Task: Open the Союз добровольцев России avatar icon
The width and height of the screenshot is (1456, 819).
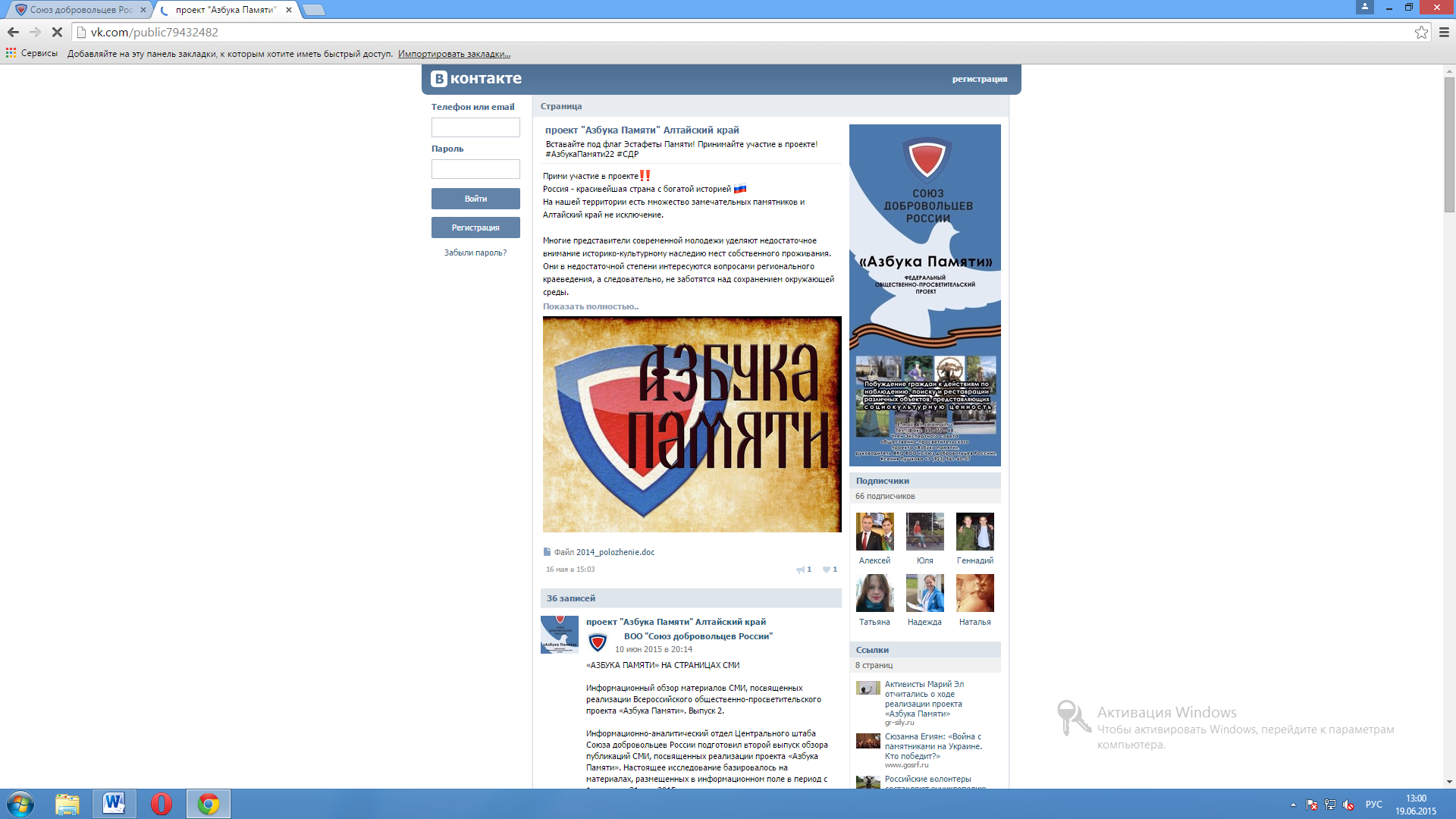Action: click(x=598, y=643)
